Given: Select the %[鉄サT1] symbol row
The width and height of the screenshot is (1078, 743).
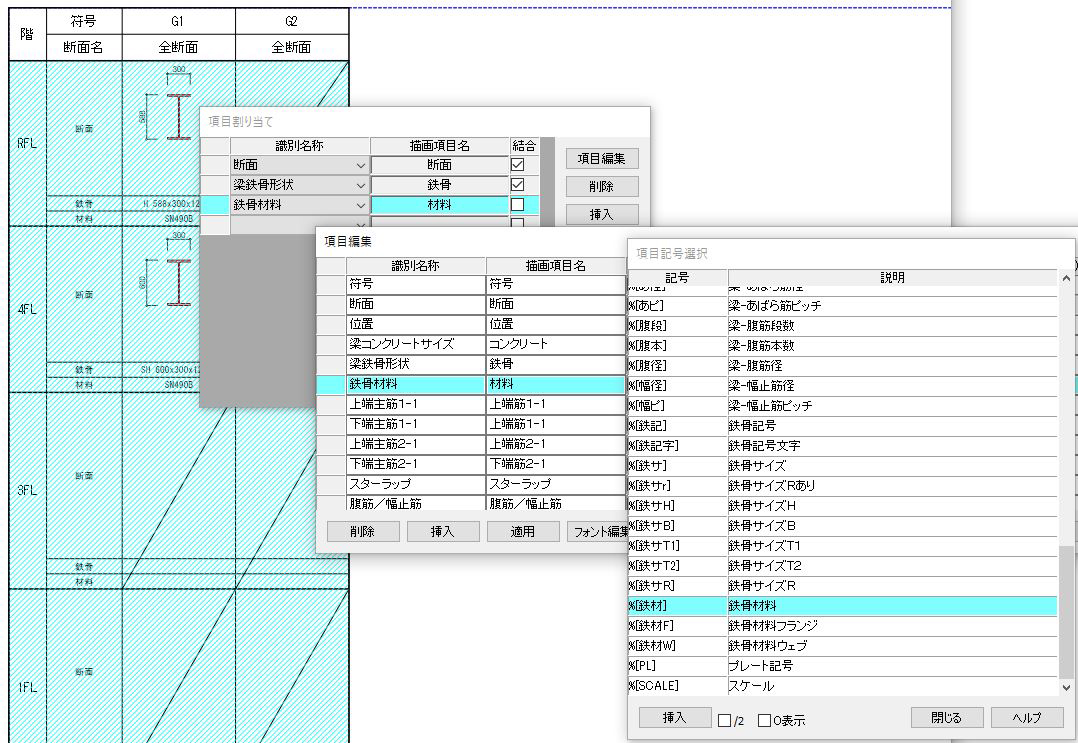Looking at the screenshot, I should click(x=842, y=546).
